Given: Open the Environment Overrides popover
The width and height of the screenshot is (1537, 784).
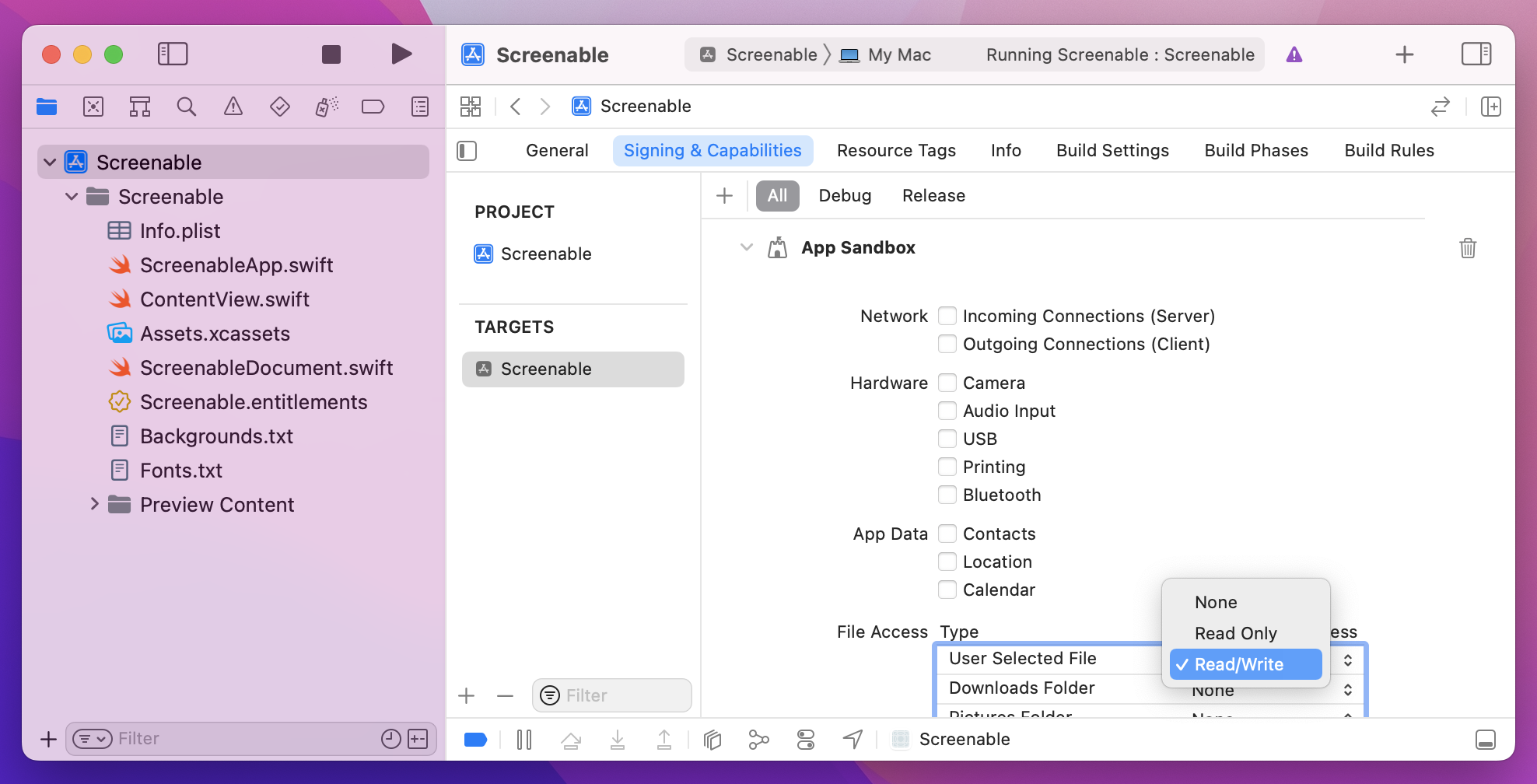Looking at the screenshot, I should pyautogui.click(x=806, y=739).
